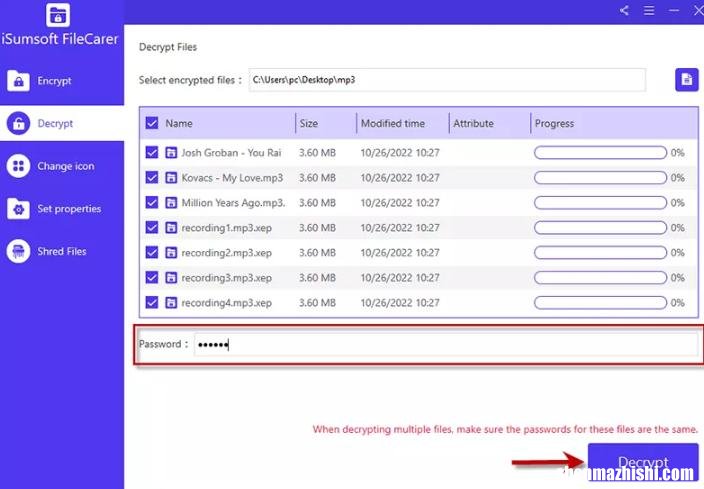
Task: Click the Decrypt Files heading
Action: [x=168, y=47]
